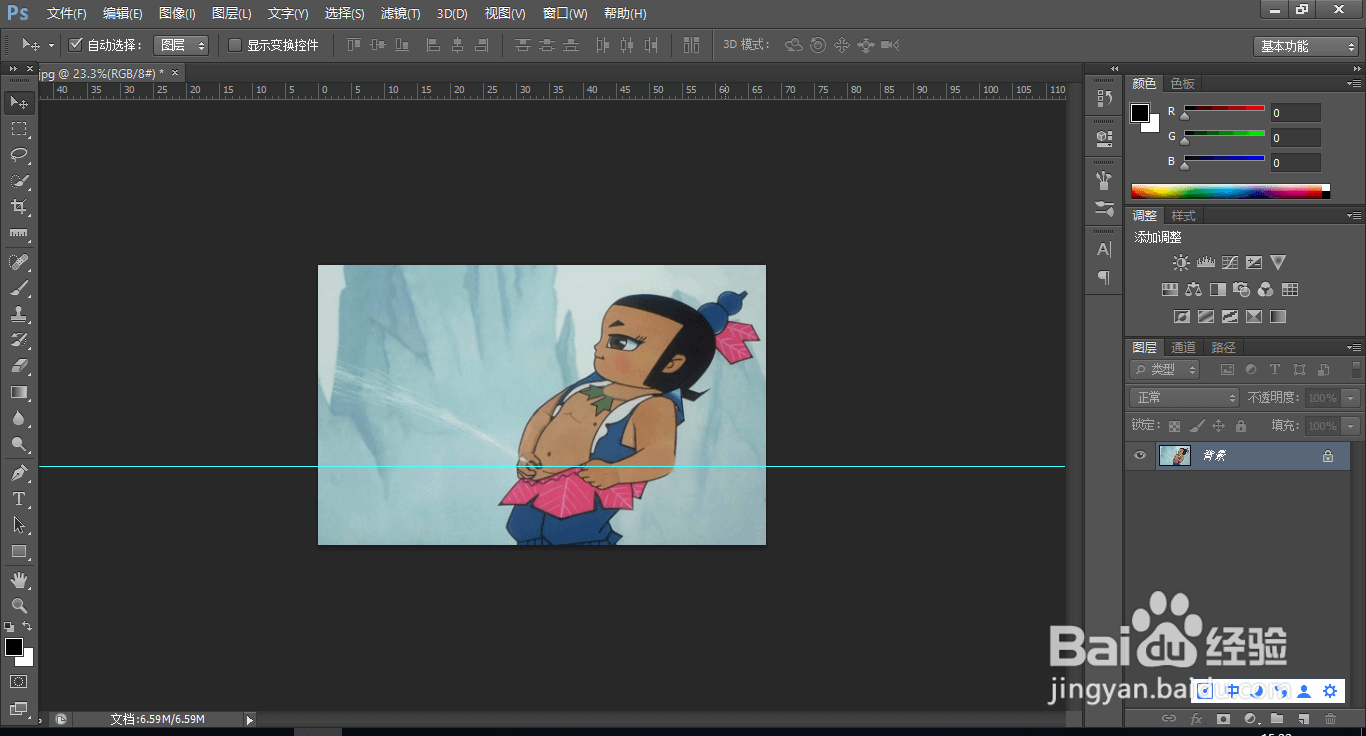Select the Clone Stamp tool
This screenshot has height=736, width=1366.
coord(19,314)
